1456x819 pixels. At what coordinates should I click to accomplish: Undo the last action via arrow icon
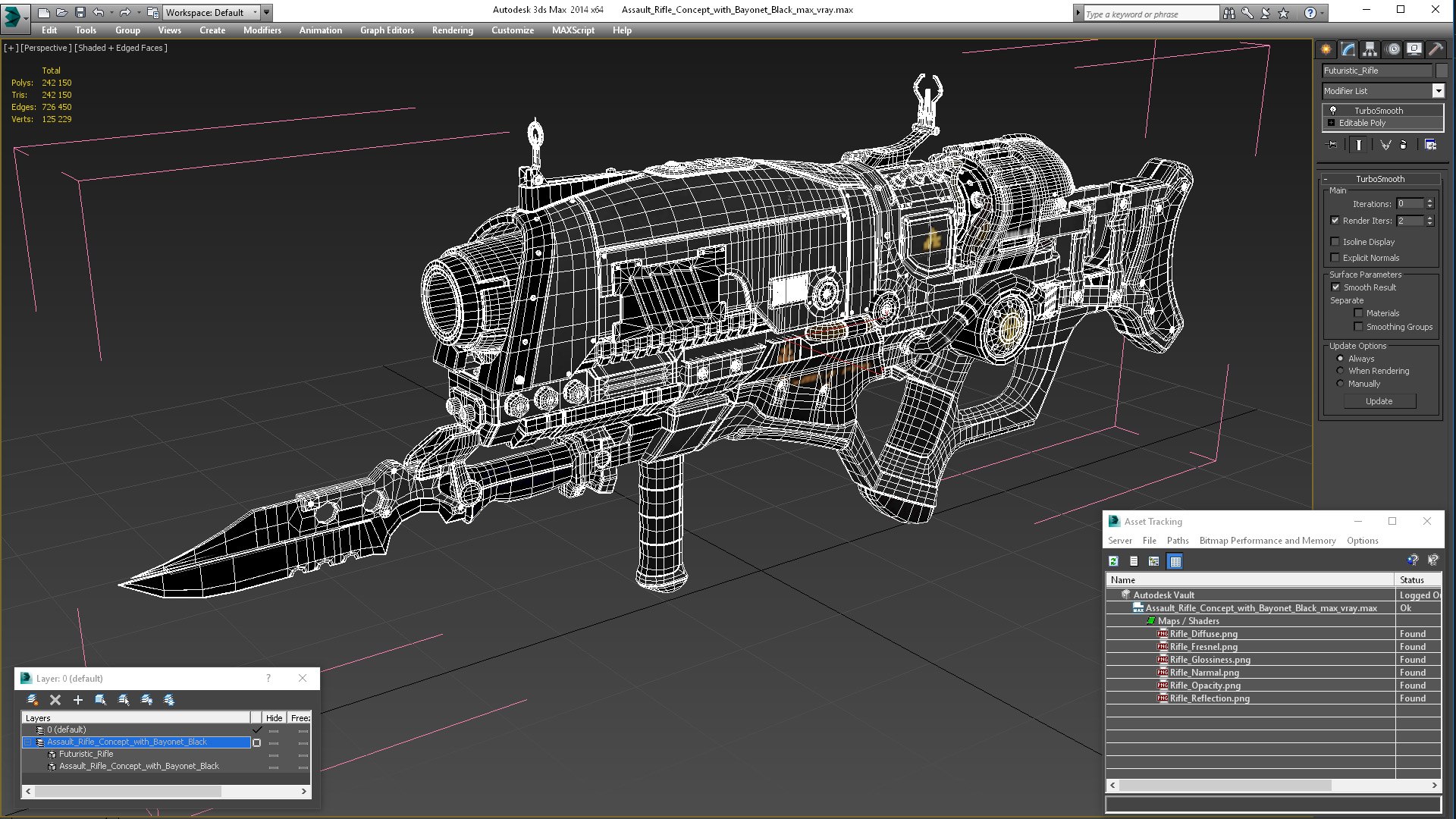click(99, 12)
